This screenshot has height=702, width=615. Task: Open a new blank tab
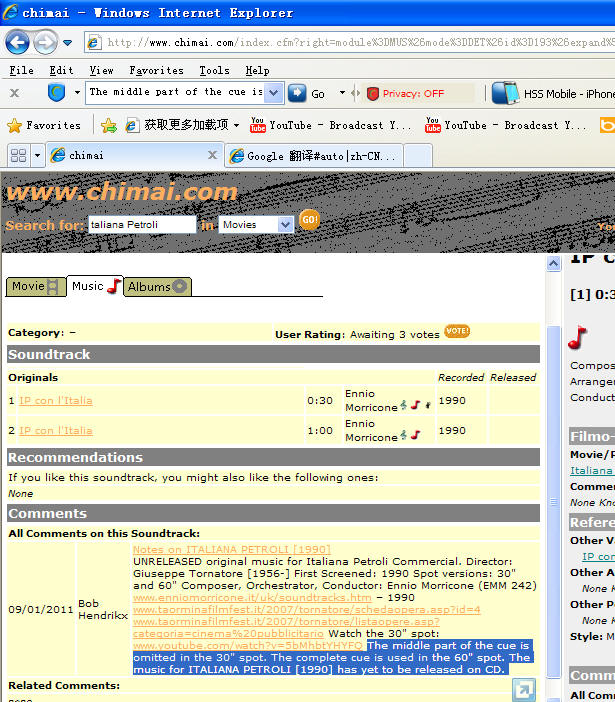click(x=419, y=156)
